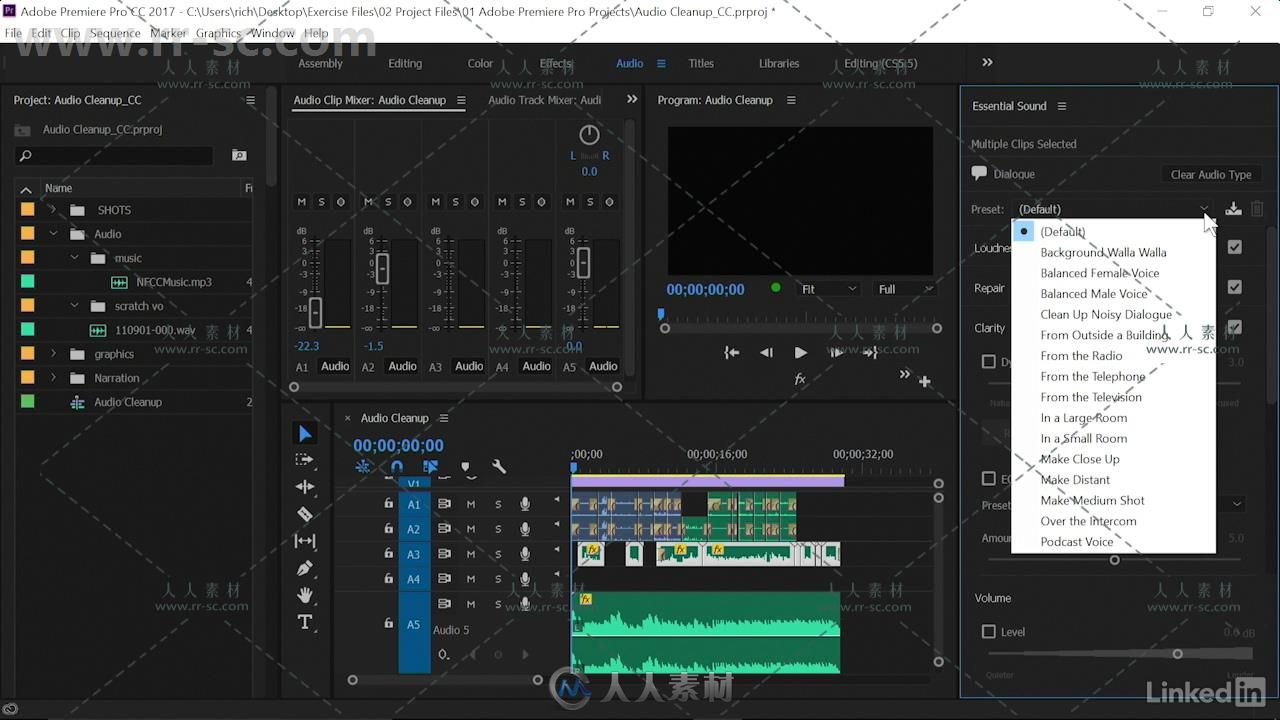
Task: Open the Preset dropdown arrow
Action: [1204, 209]
